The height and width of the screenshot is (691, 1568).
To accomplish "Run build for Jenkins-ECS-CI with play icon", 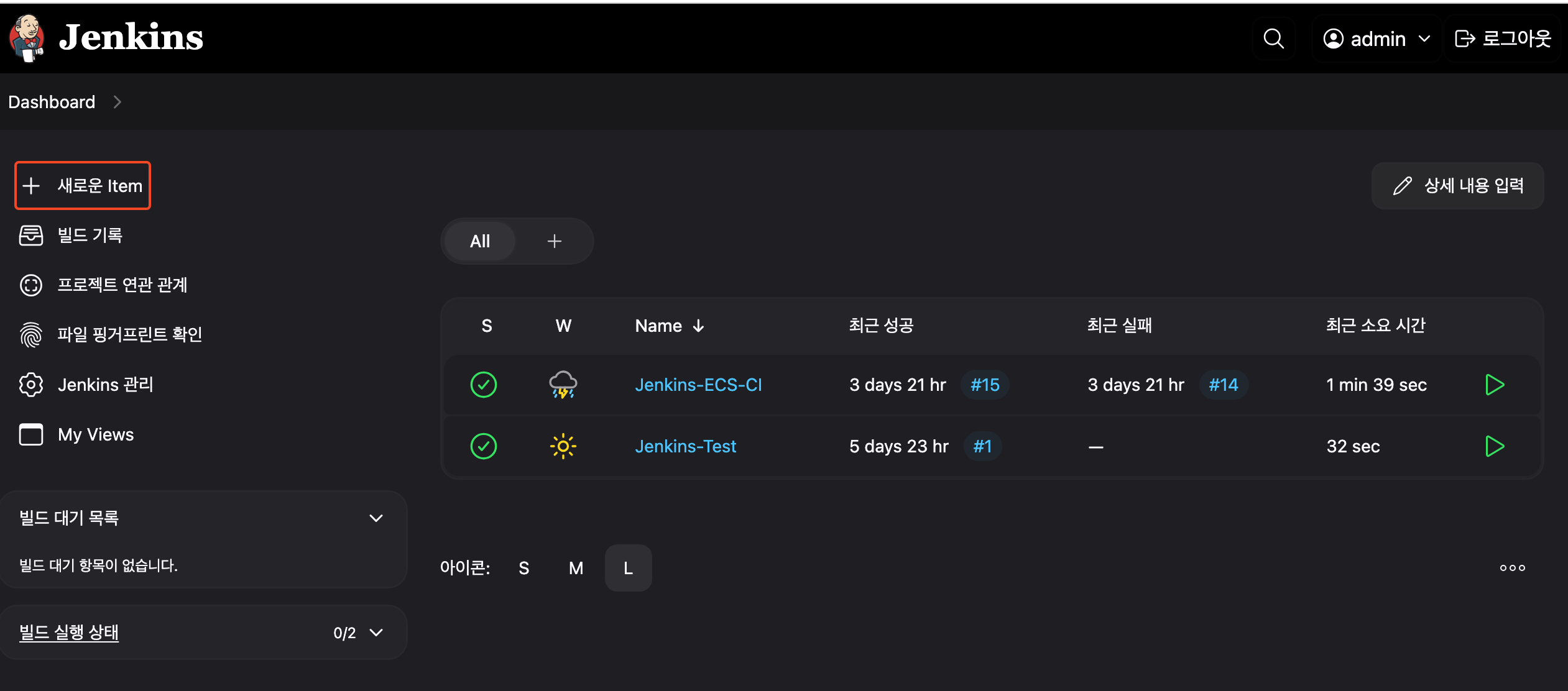I will click(1494, 385).
